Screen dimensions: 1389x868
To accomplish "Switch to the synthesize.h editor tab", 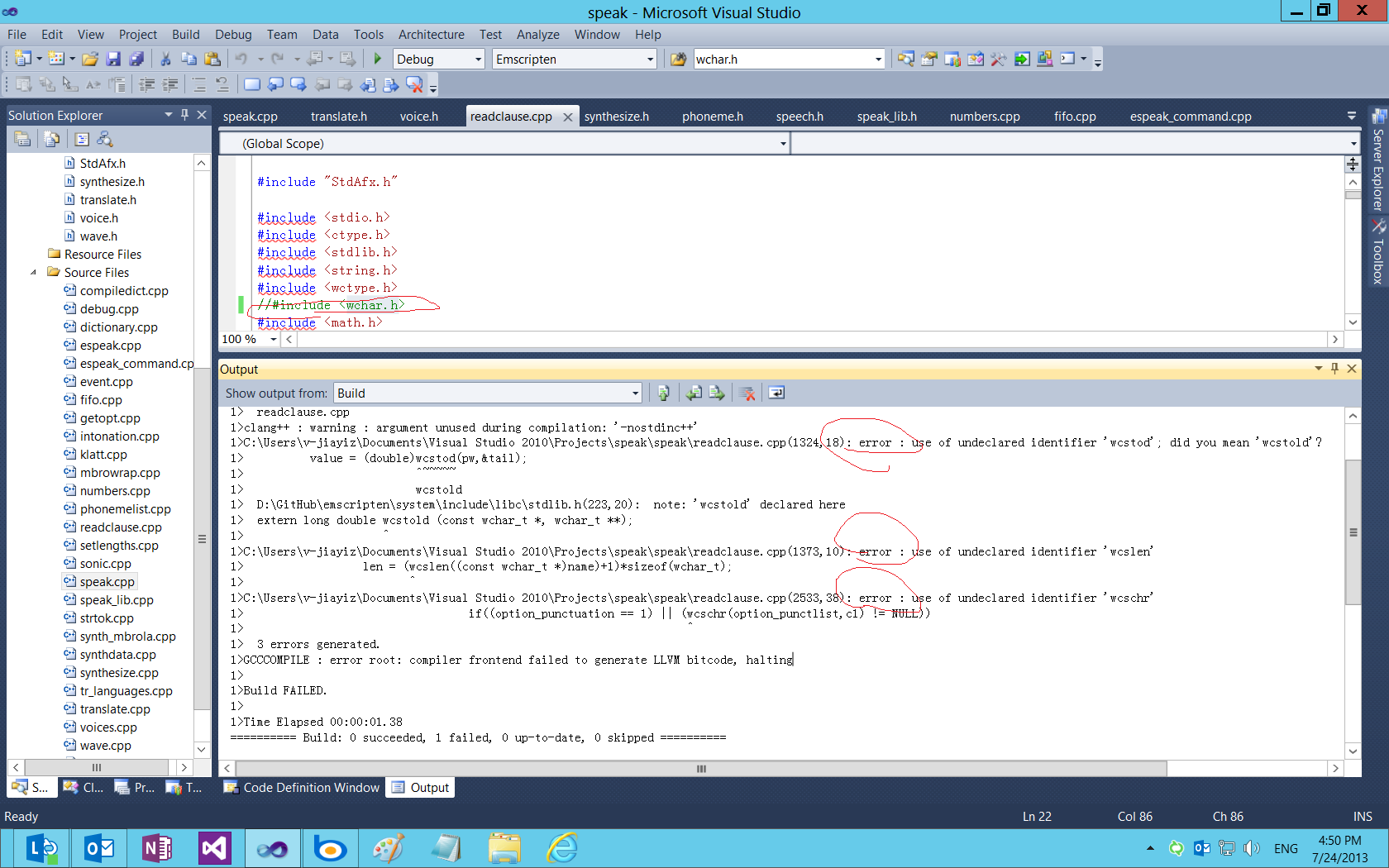I will (617, 117).
